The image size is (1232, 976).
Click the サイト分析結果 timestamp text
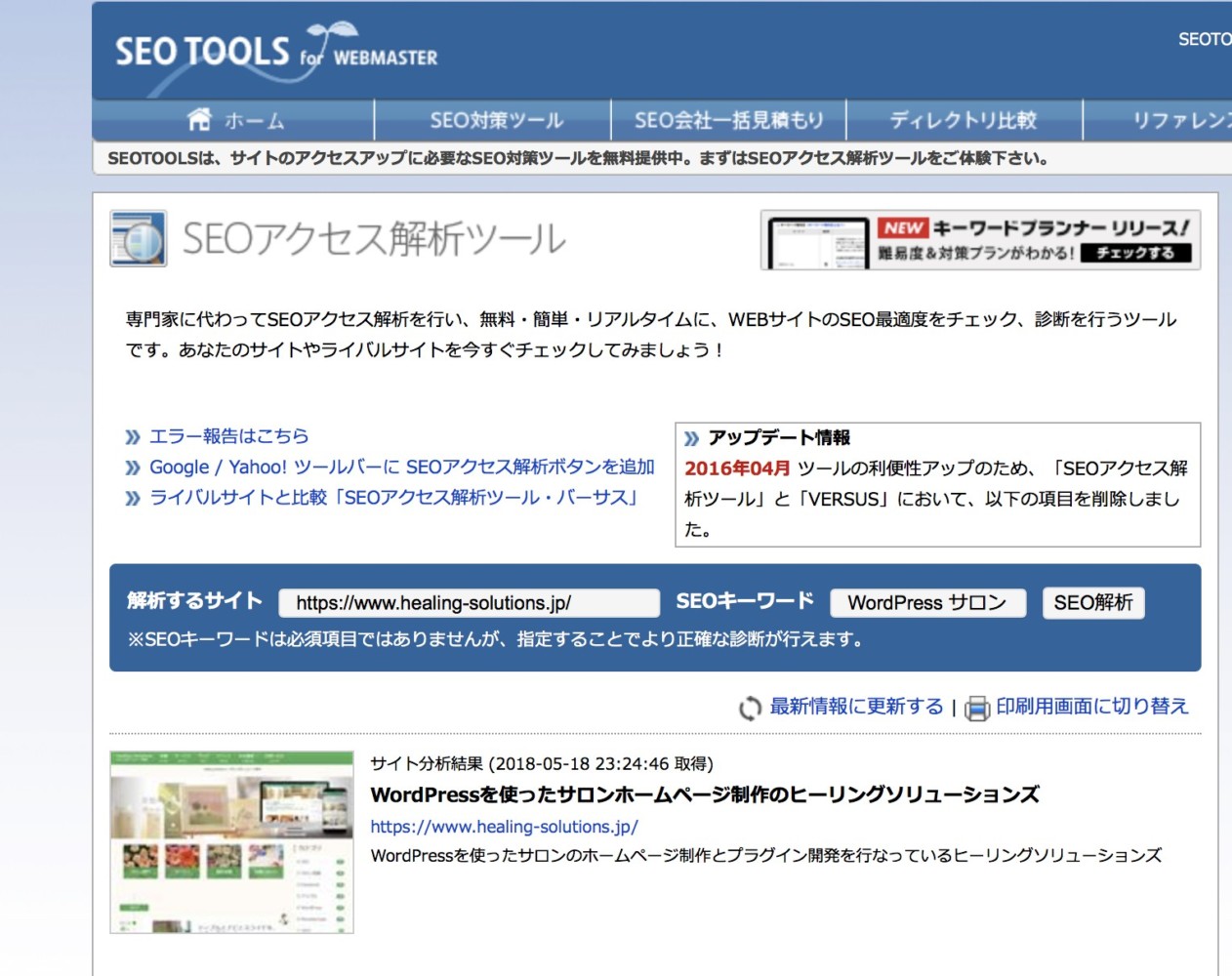[542, 763]
